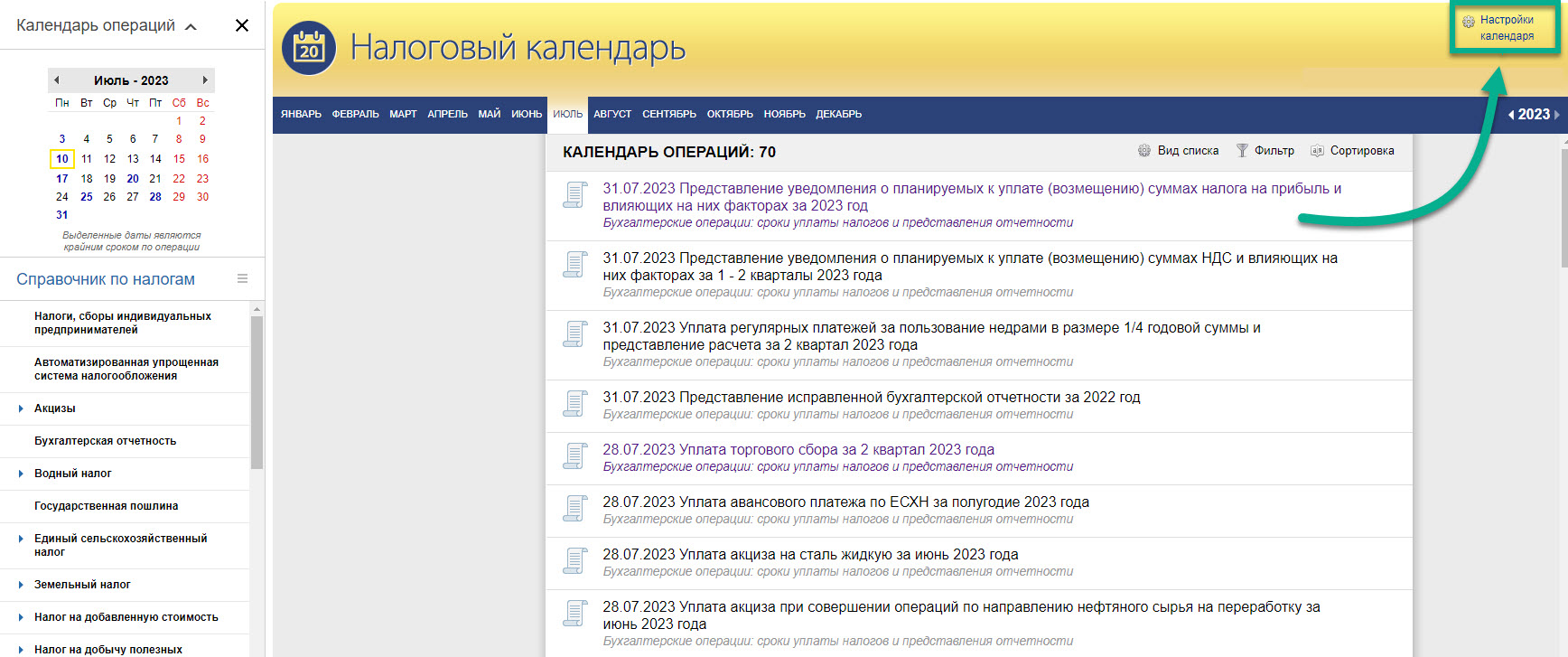Image resolution: width=1568 pixels, height=657 pixels.
Task: Click document icon of пользование недрами row
Action: [x=574, y=334]
